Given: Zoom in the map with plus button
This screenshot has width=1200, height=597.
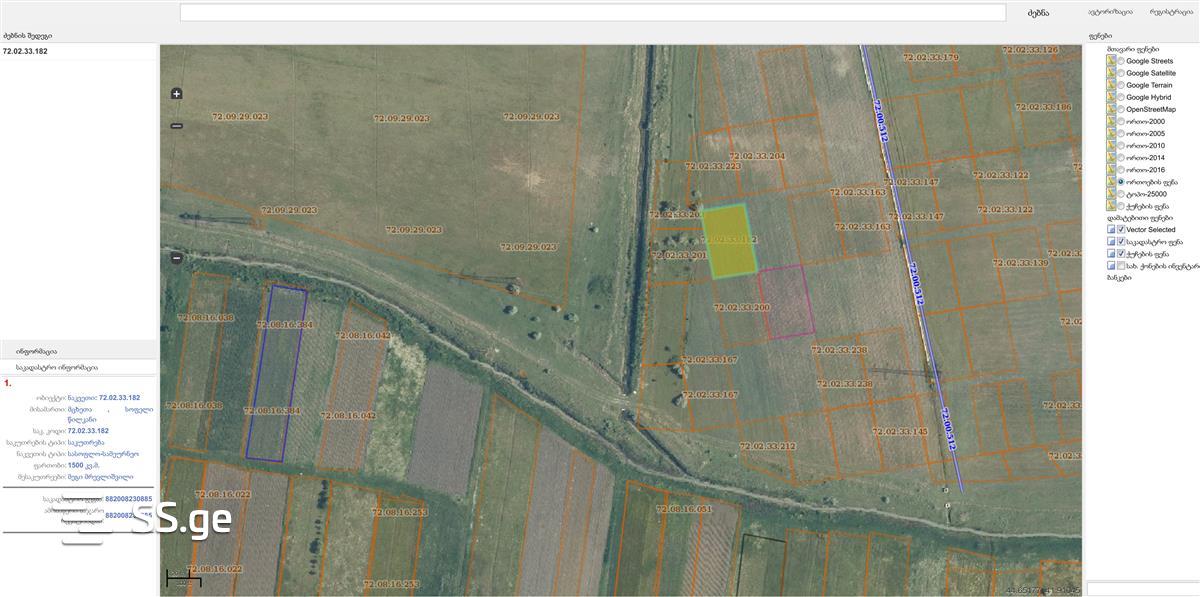Looking at the screenshot, I should tap(177, 94).
